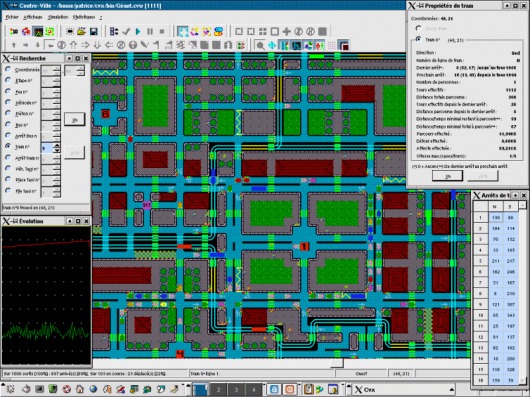The height and width of the screenshot is (397, 530).
Task: Click the blue play simulation button
Action: 138,31
